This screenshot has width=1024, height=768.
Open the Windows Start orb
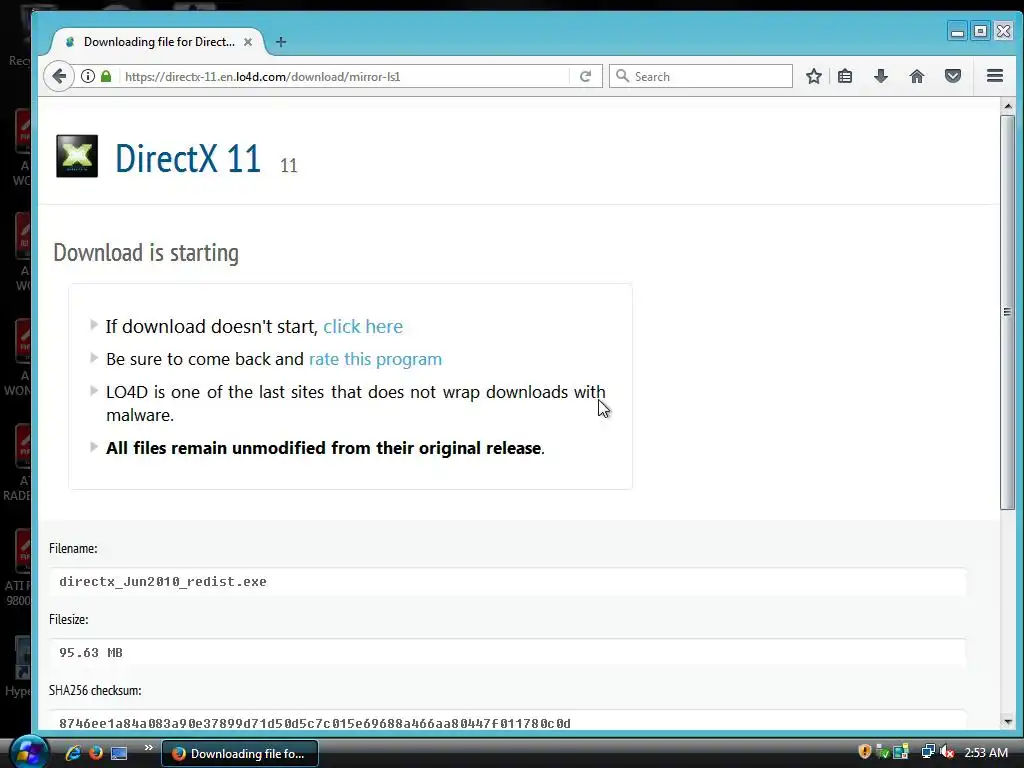27,752
